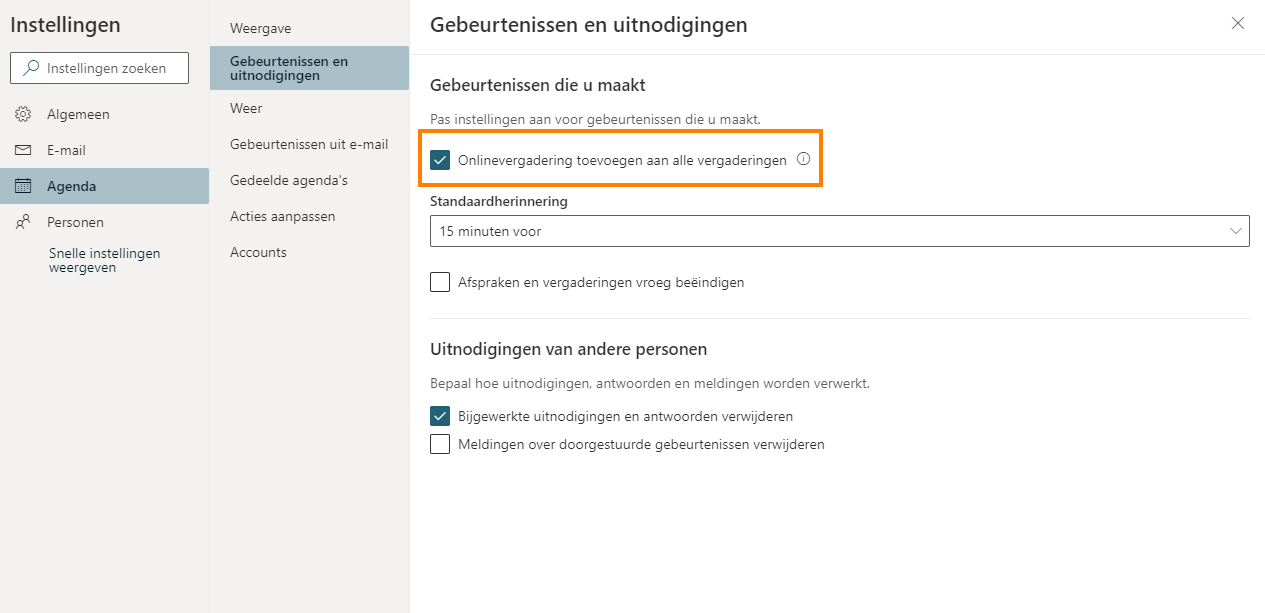The height and width of the screenshot is (613, 1265).
Task: Click the text Pas instellingen aan description
Action: pos(595,119)
